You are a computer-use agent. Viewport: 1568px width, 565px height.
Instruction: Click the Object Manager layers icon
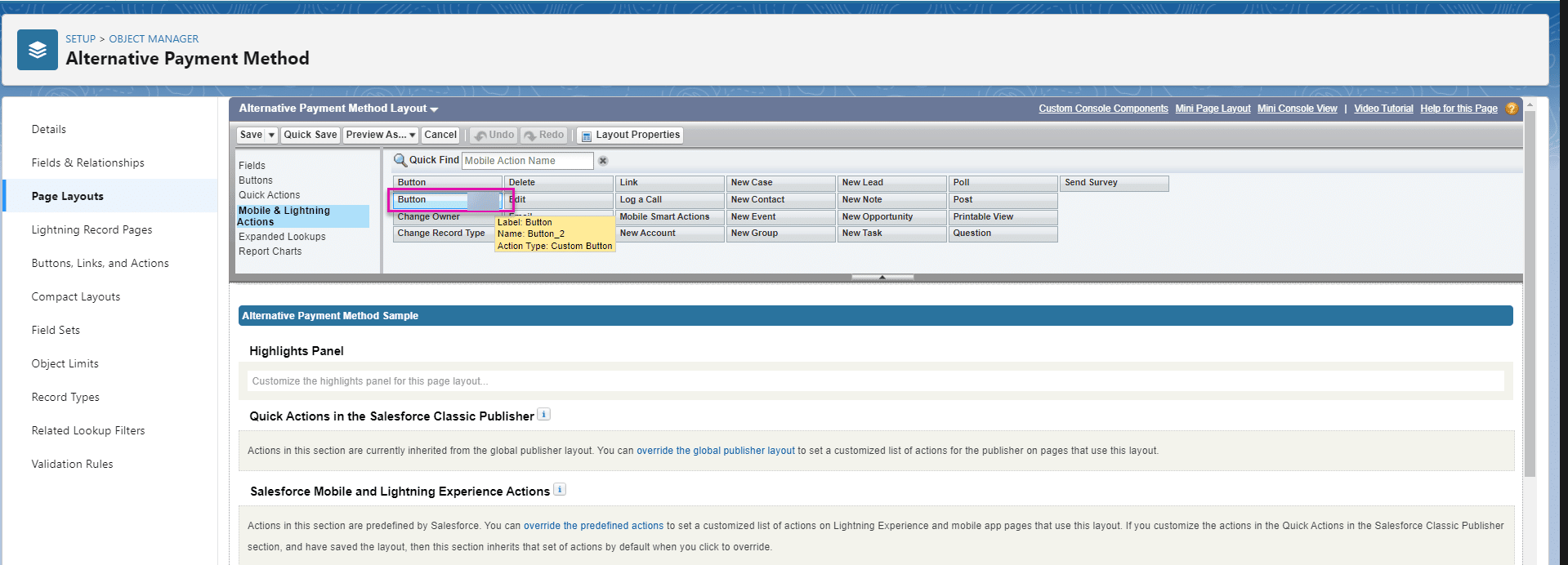click(x=38, y=50)
